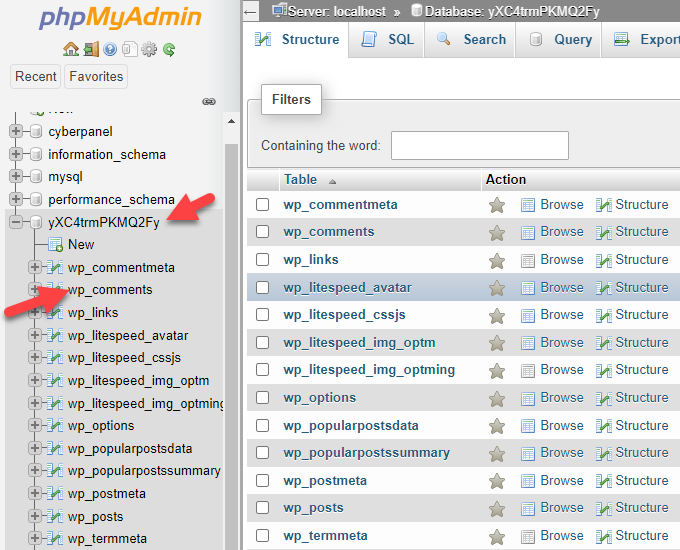The height and width of the screenshot is (550, 680).
Task: Tick the wp_litespeed_img_optm checkbox
Action: (x=262, y=343)
